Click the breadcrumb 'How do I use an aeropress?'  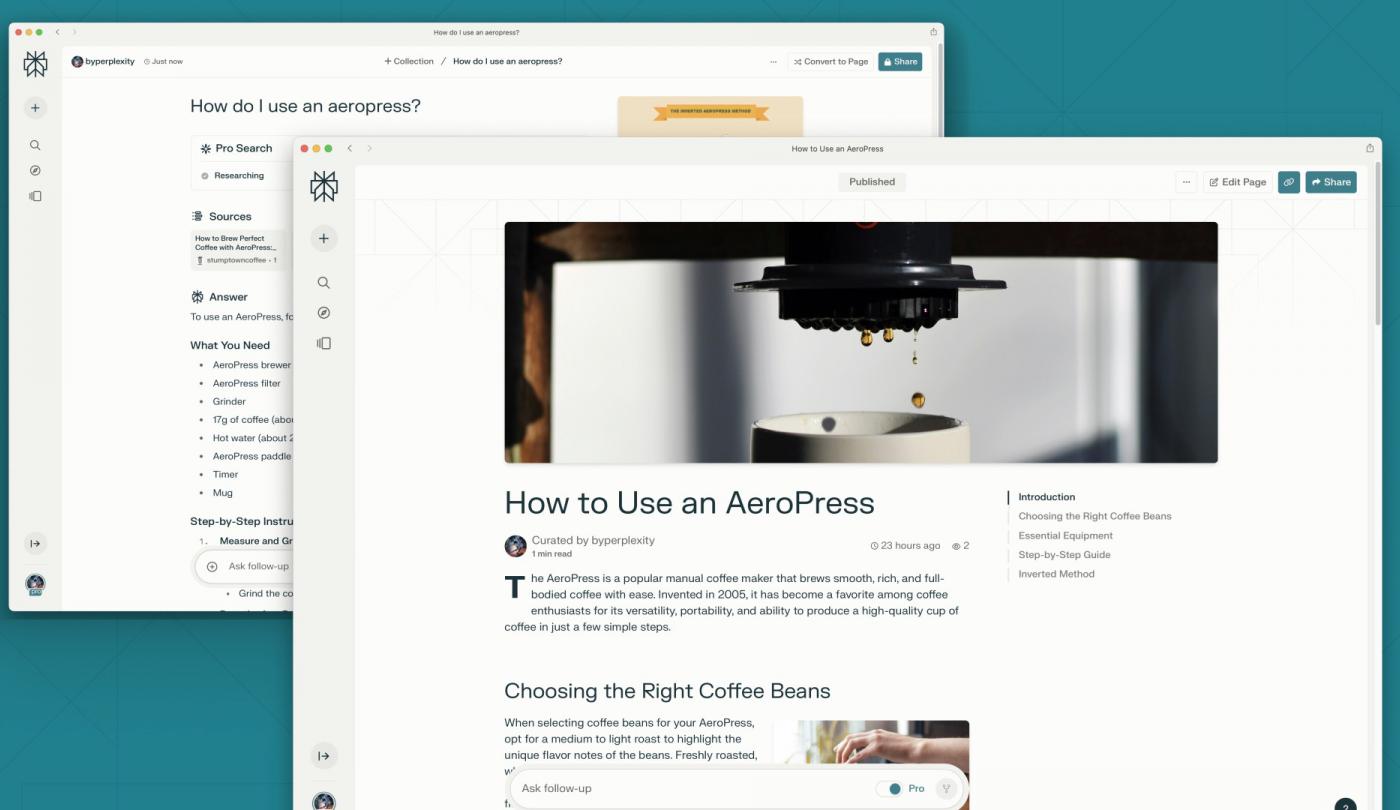pos(507,61)
